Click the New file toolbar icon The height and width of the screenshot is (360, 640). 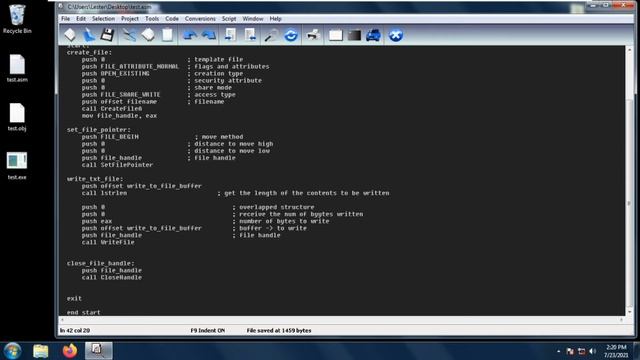(x=70, y=35)
